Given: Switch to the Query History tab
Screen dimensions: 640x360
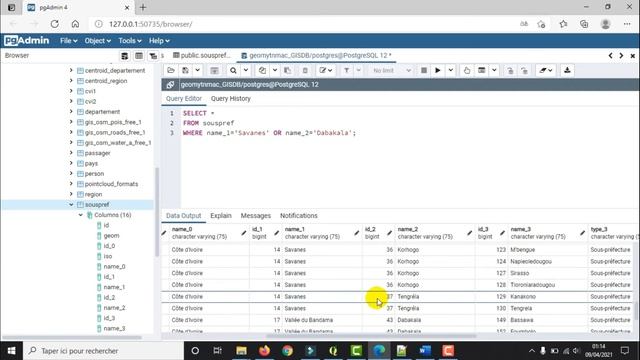Looking at the screenshot, I should click(231, 99).
